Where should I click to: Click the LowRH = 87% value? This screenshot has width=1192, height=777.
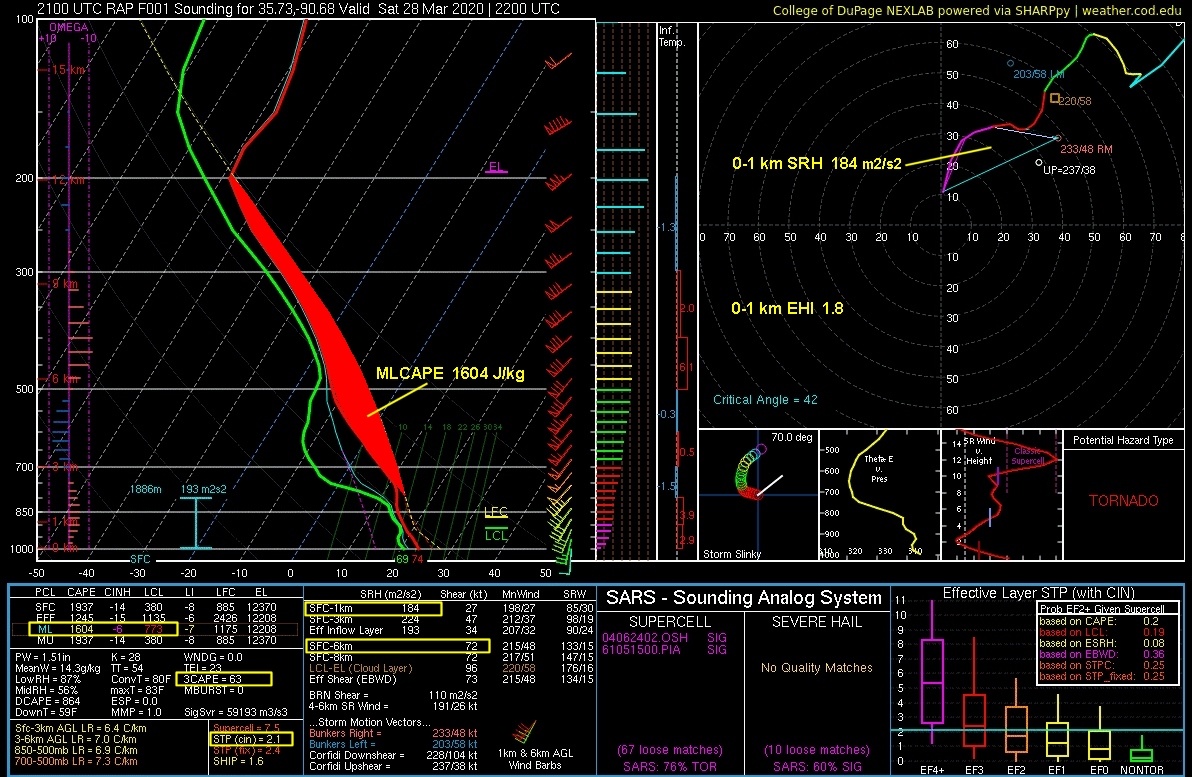(x=47, y=679)
